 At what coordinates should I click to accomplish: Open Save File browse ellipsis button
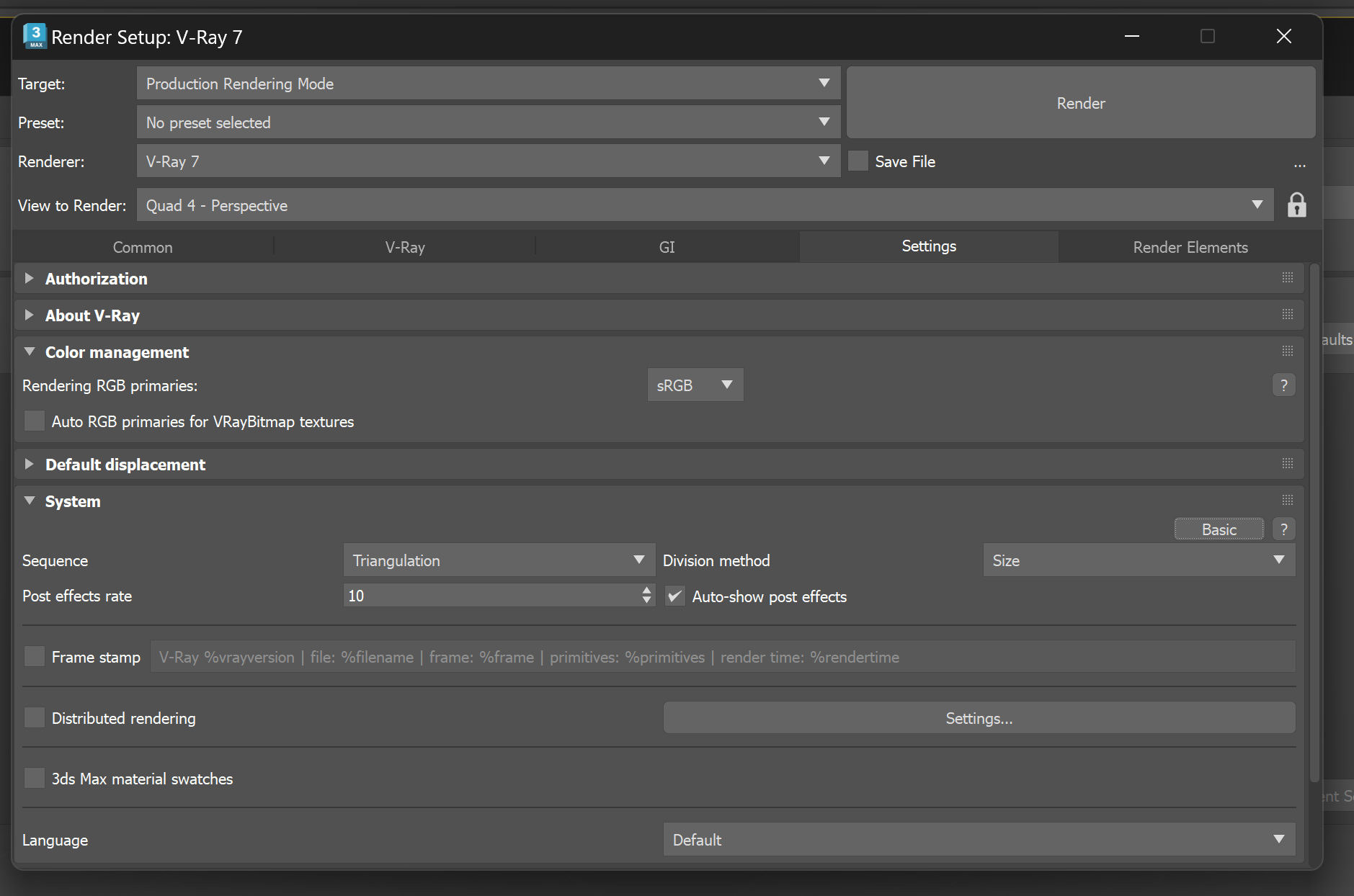point(1299,164)
